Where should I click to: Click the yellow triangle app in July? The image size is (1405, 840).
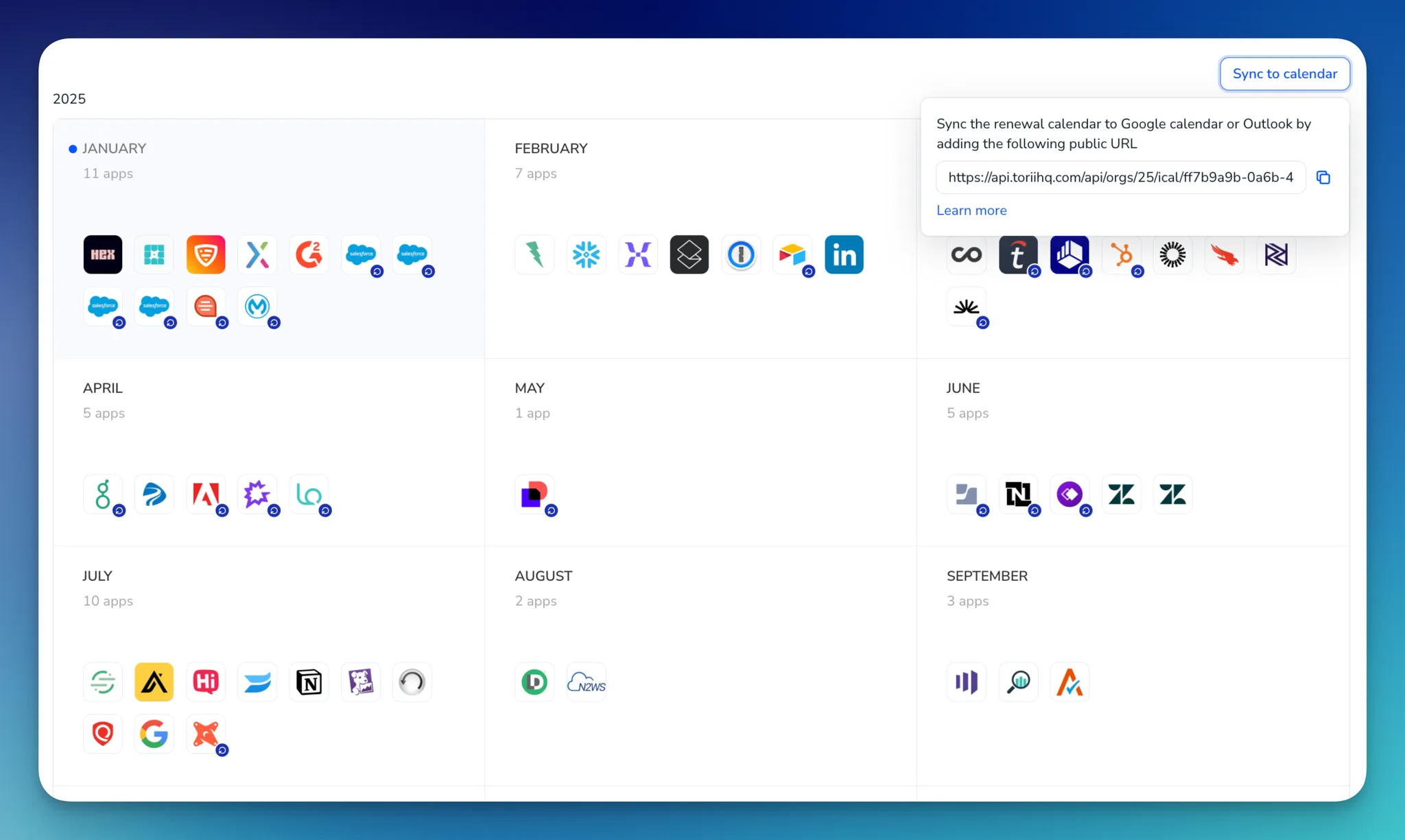point(154,682)
